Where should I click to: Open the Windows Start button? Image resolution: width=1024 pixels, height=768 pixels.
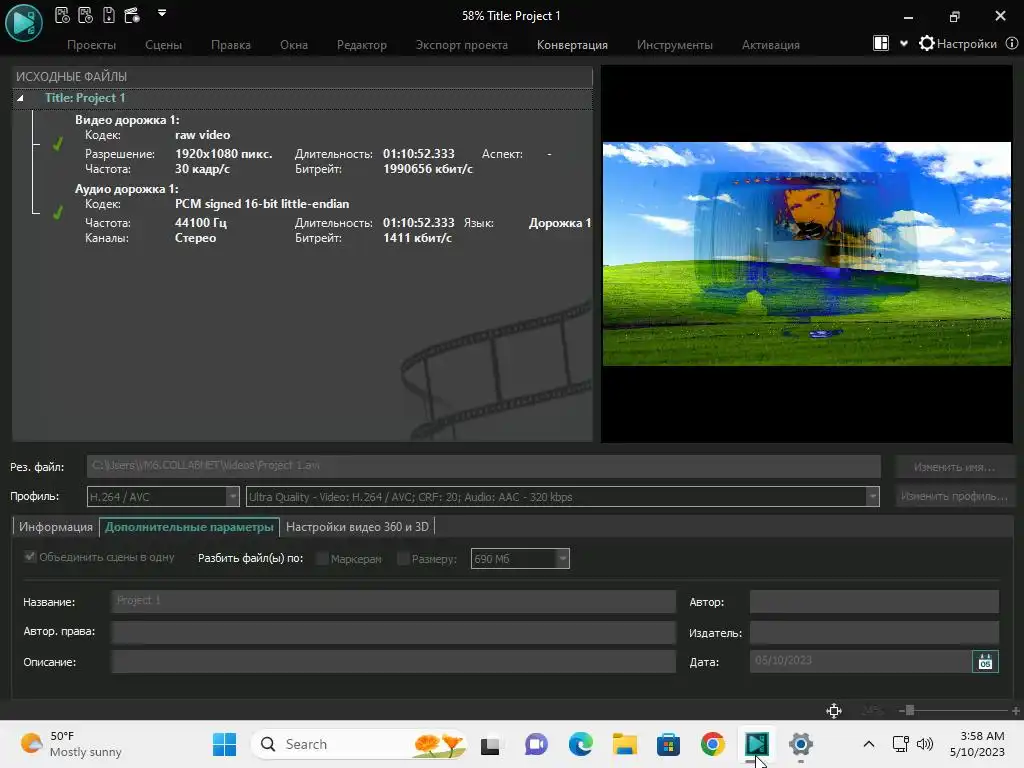(225, 744)
